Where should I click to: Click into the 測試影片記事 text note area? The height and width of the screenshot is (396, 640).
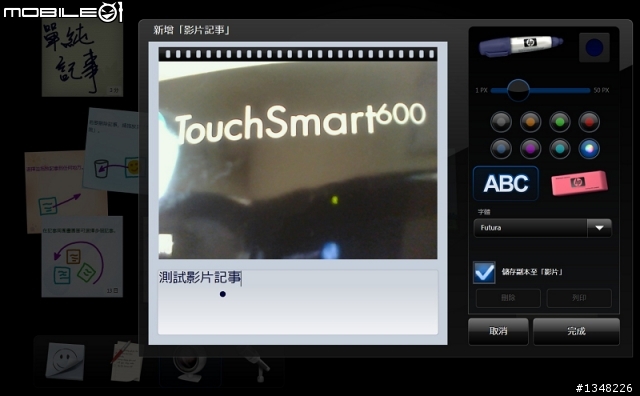(x=298, y=302)
